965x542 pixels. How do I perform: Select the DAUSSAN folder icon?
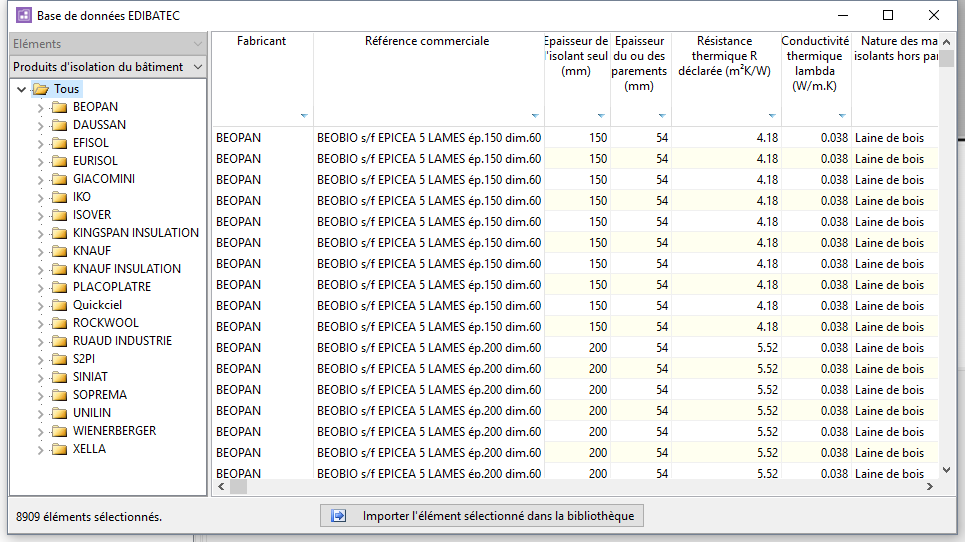(x=60, y=126)
